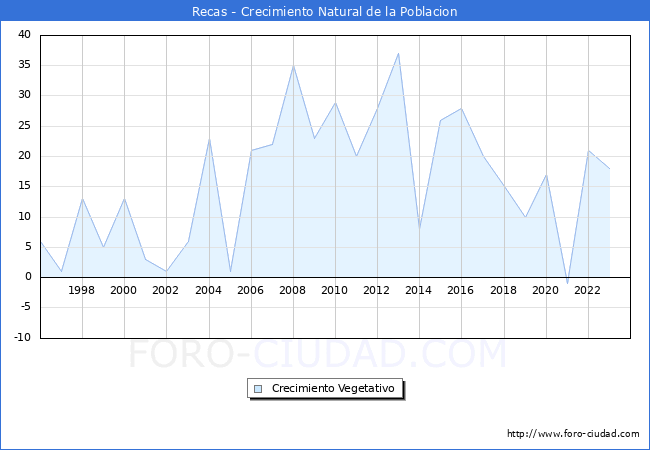The image size is (650, 450).
Task: Open the http://www.foro-ciudad.com link
Action: coord(573,434)
